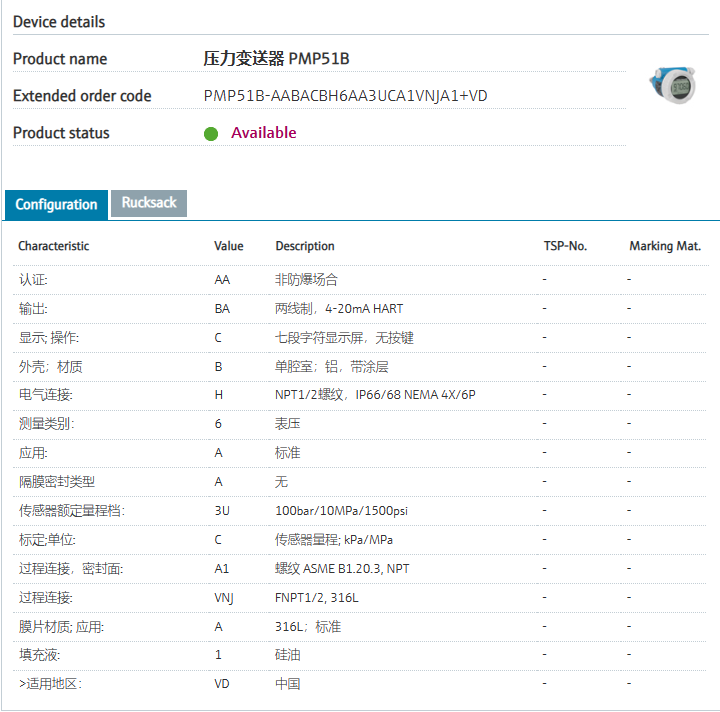The image size is (720, 712).
Task: Click the Marking Mat. column header
Action: coord(665,246)
